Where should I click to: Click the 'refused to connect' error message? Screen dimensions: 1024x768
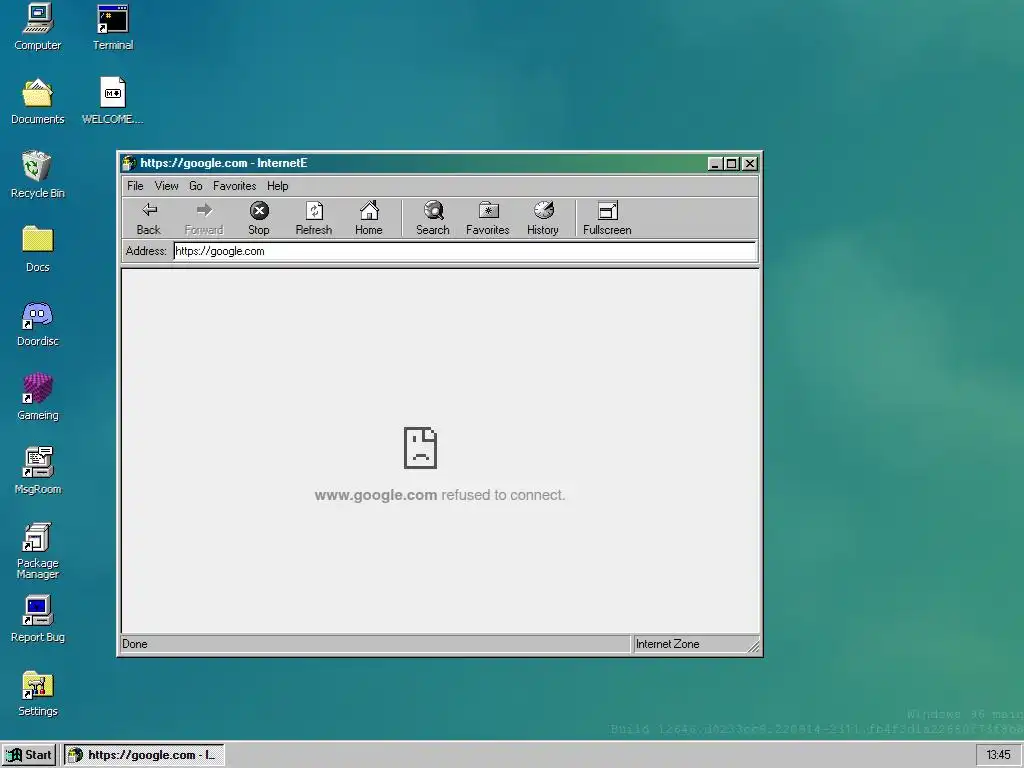click(x=440, y=495)
